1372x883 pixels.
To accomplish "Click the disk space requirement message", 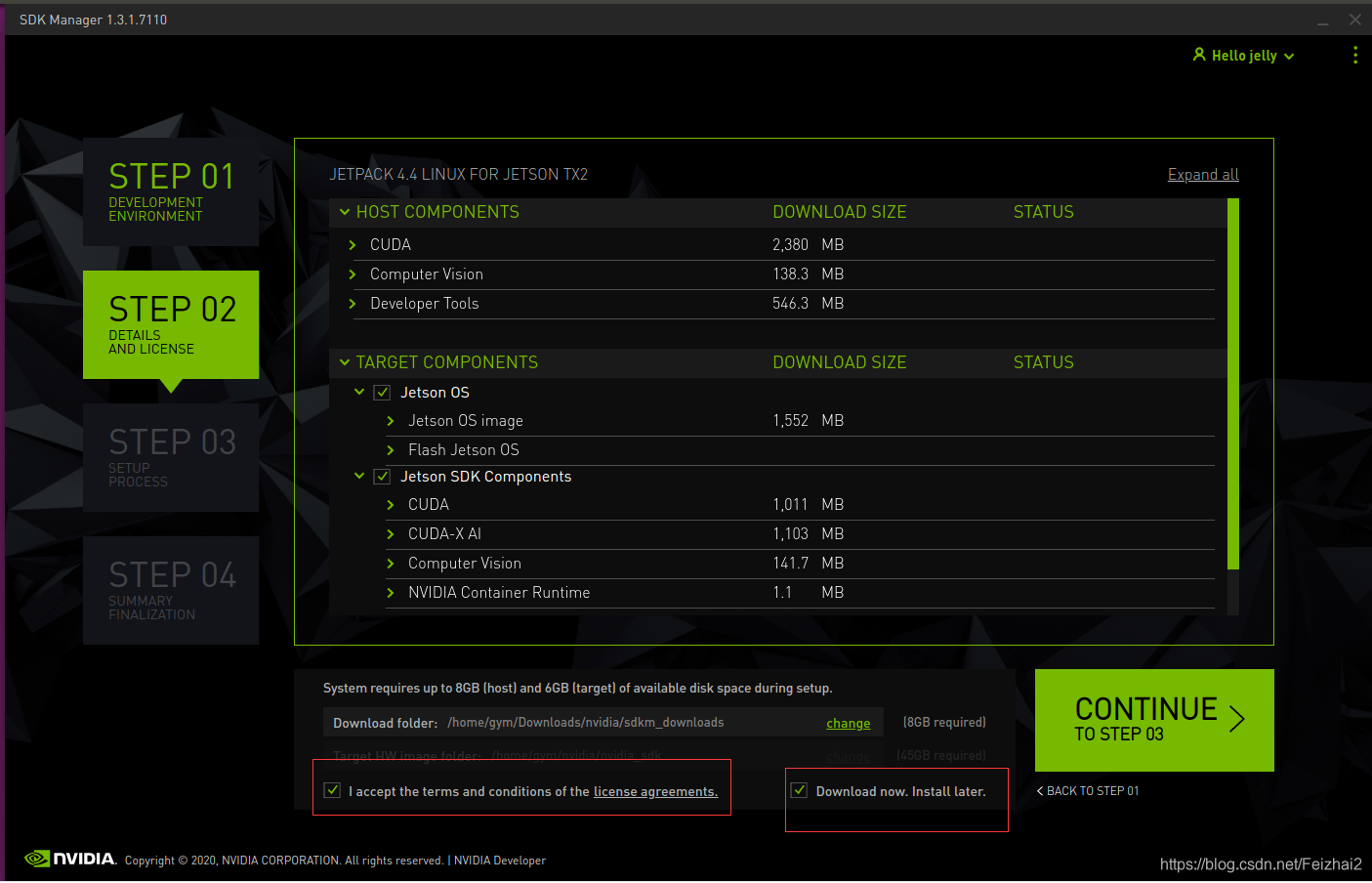I will (x=578, y=689).
